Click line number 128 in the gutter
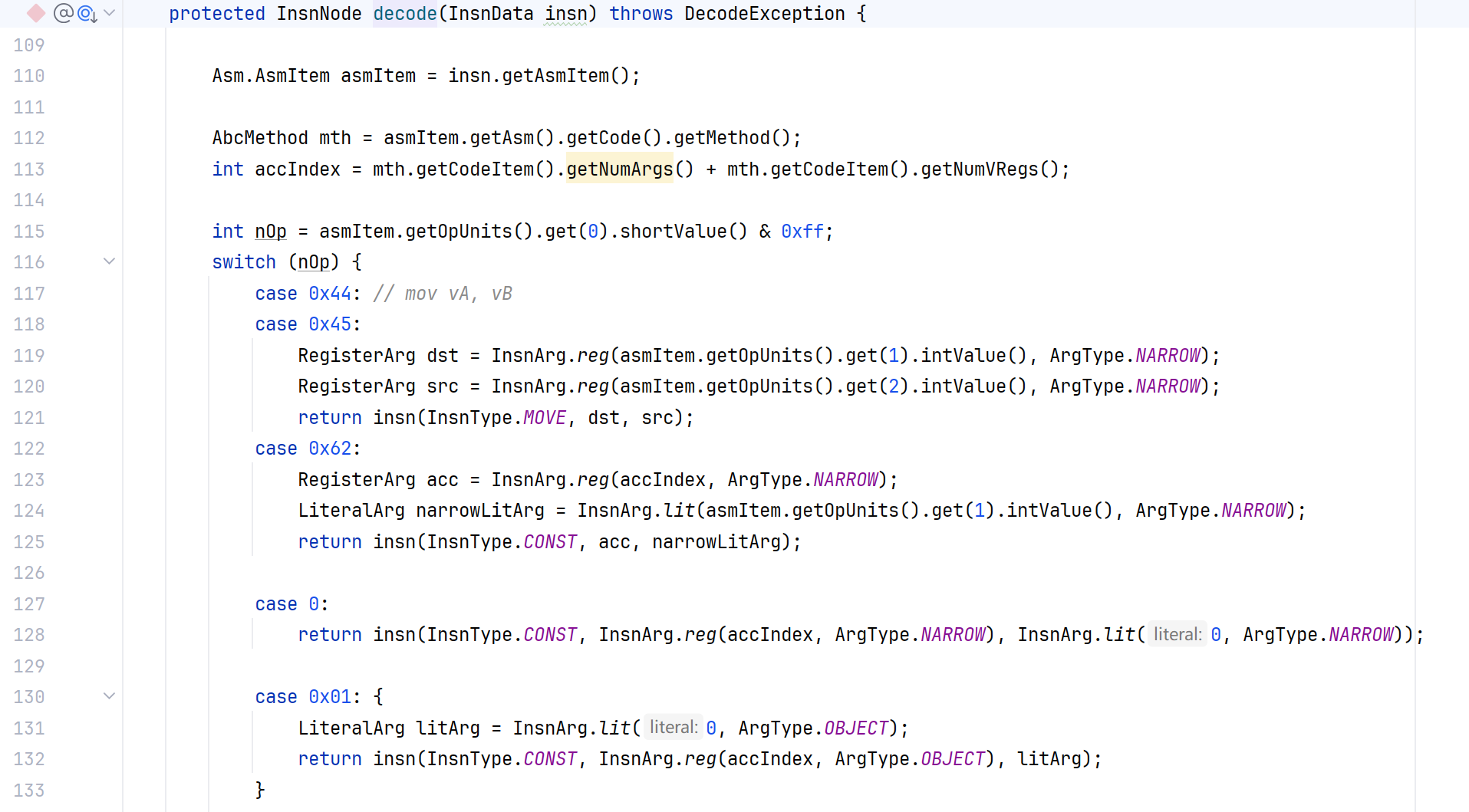Image resolution: width=1469 pixels, height=812 pixels. pyautogui.click(x=29, y=635)
